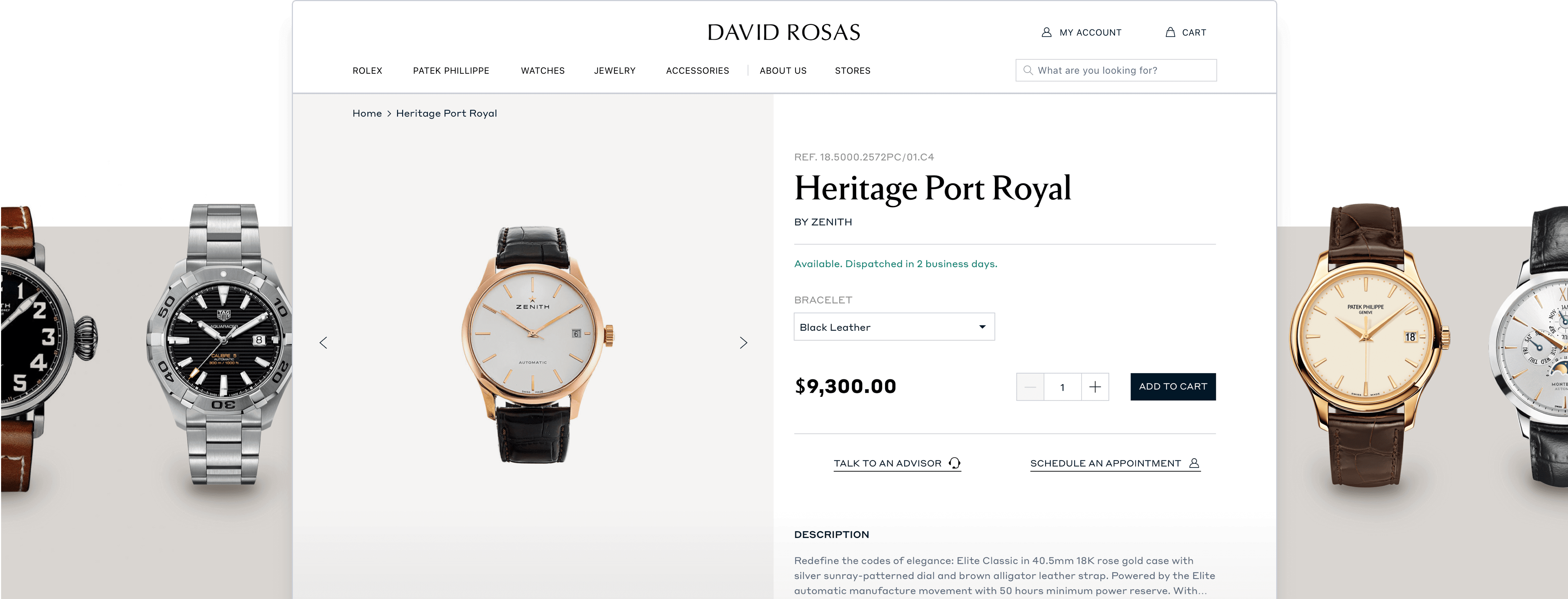Decrease quantity with the minus button
Viewport: 1568px width, 599px height.
pos(1030,387)
